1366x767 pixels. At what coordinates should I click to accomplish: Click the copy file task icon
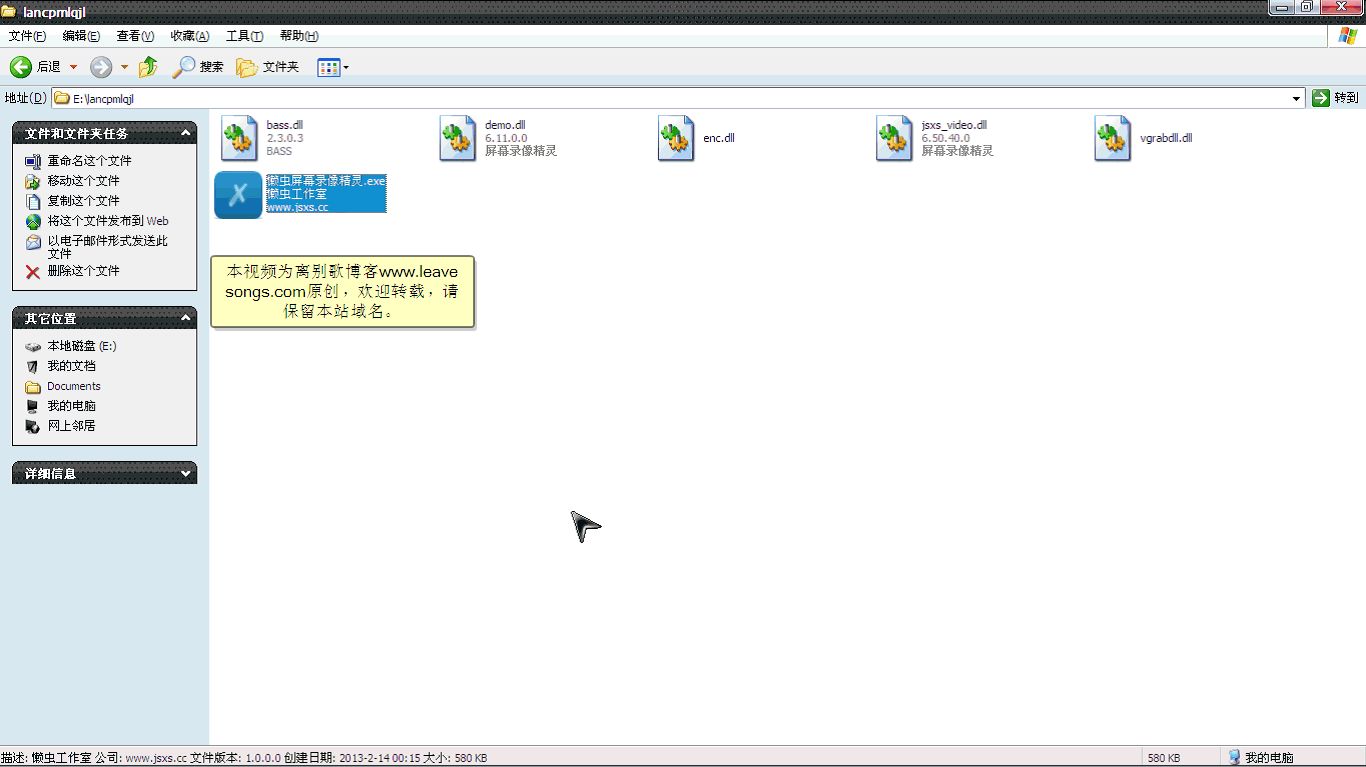click(33, 201)
